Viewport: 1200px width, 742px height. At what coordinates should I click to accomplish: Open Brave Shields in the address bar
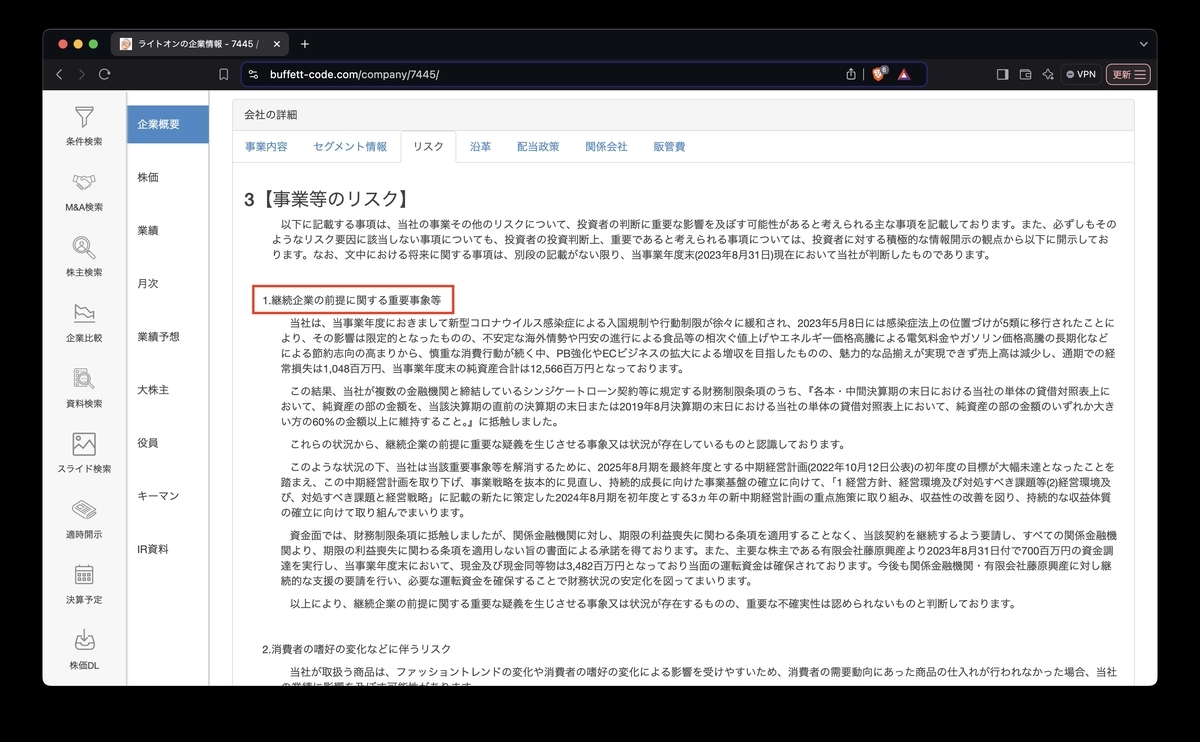(x=877, y=73)
